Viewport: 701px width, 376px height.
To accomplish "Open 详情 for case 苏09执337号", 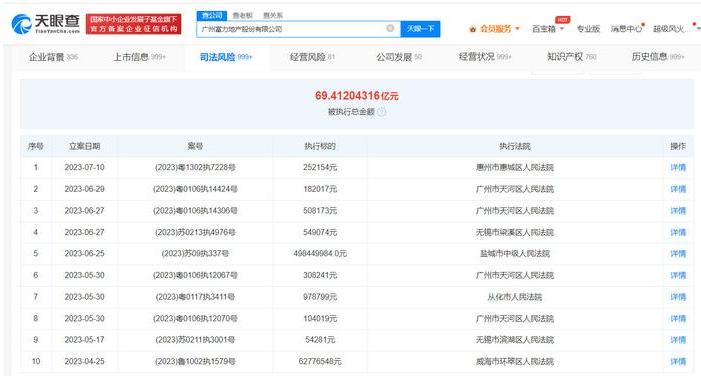I will pyautogui.click(x=678, y=253).
